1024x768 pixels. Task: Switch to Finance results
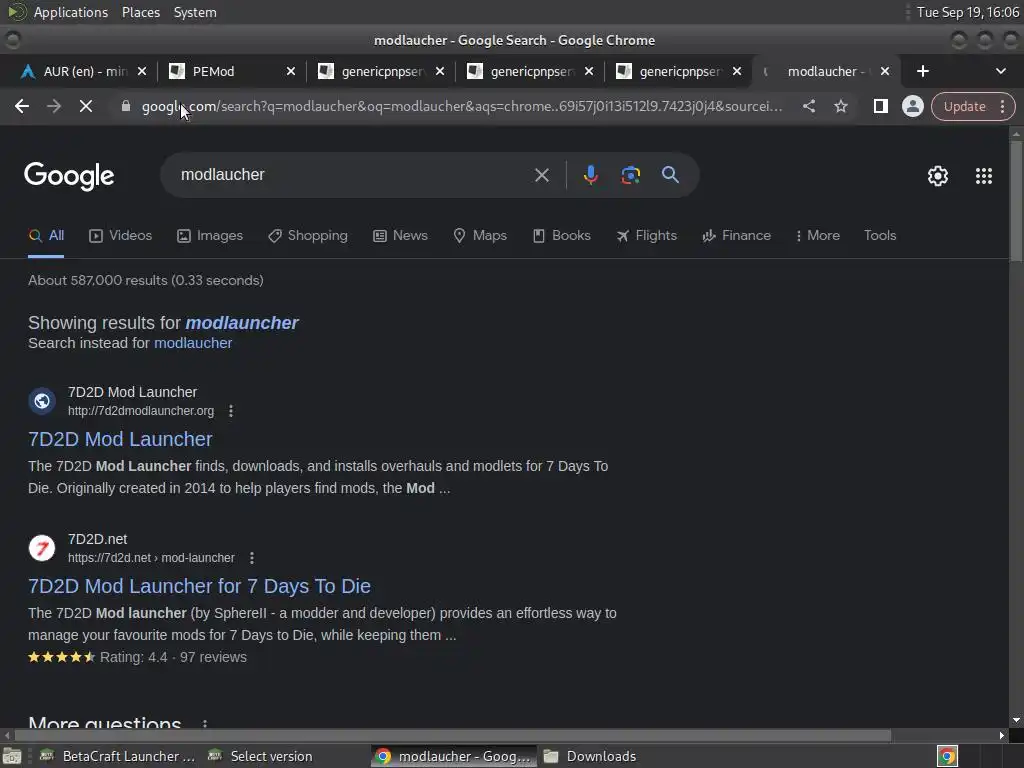pos(737,236)
